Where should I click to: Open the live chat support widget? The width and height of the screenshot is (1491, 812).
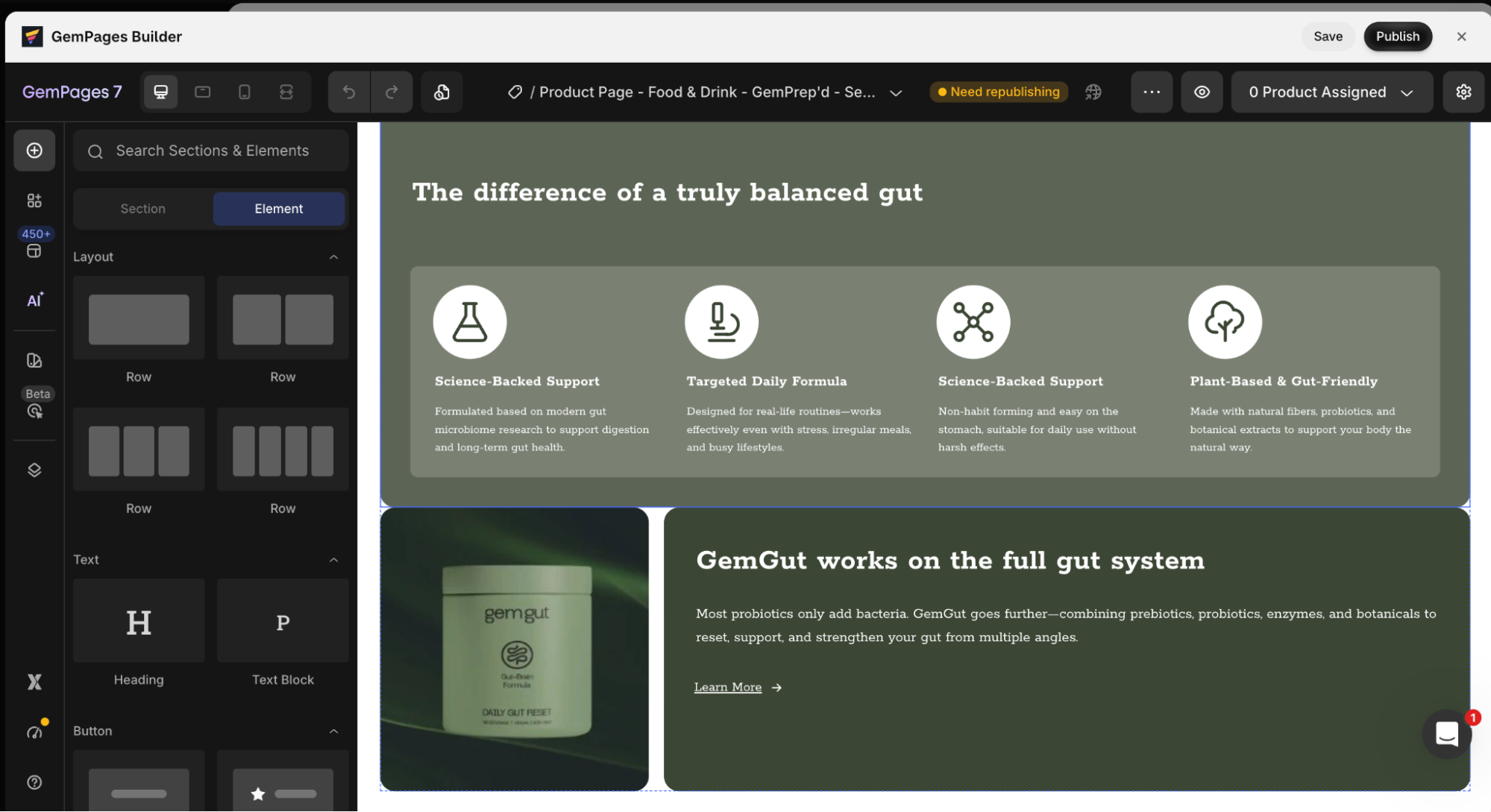coord(1447,734)
